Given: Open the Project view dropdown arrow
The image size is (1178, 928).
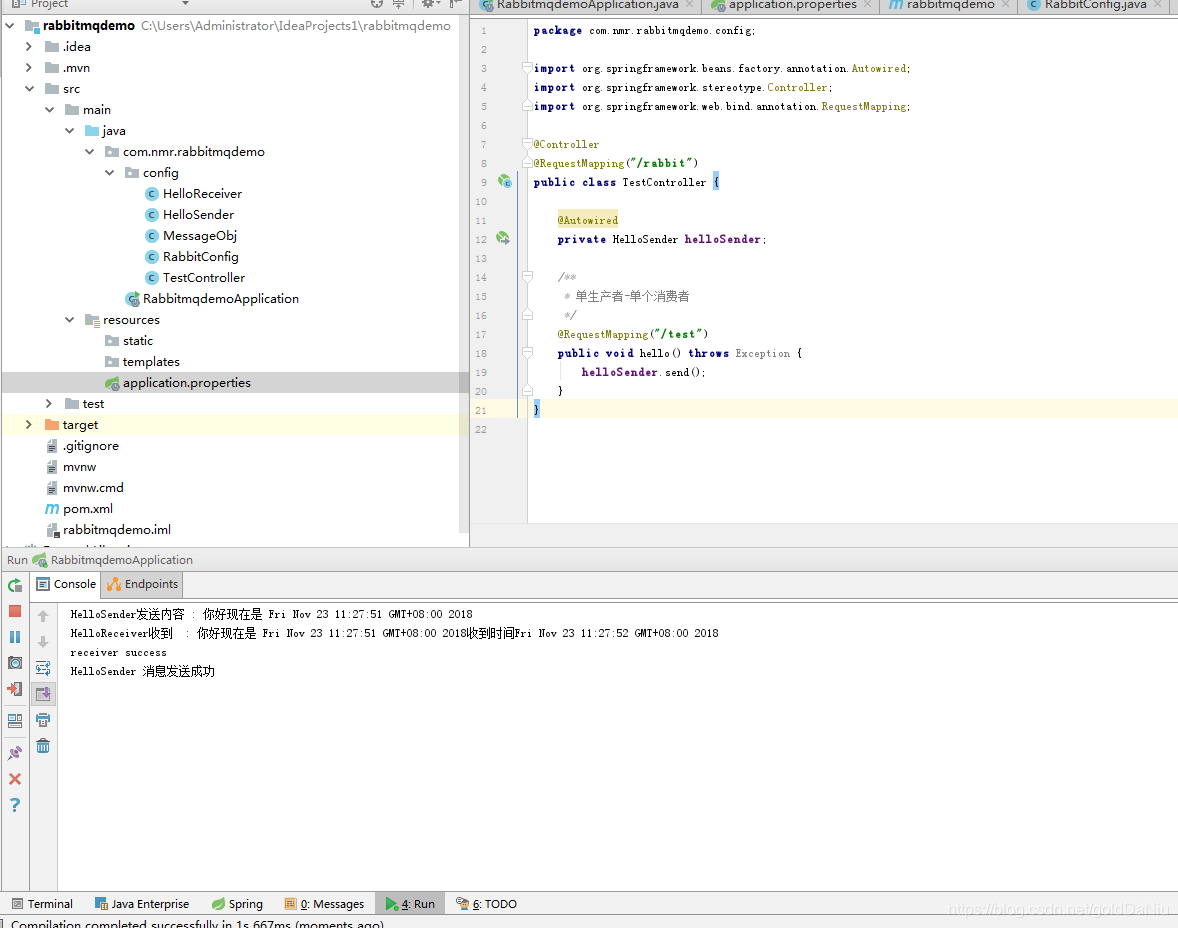Looking at the screenshot, I should (x=185, y=4).
